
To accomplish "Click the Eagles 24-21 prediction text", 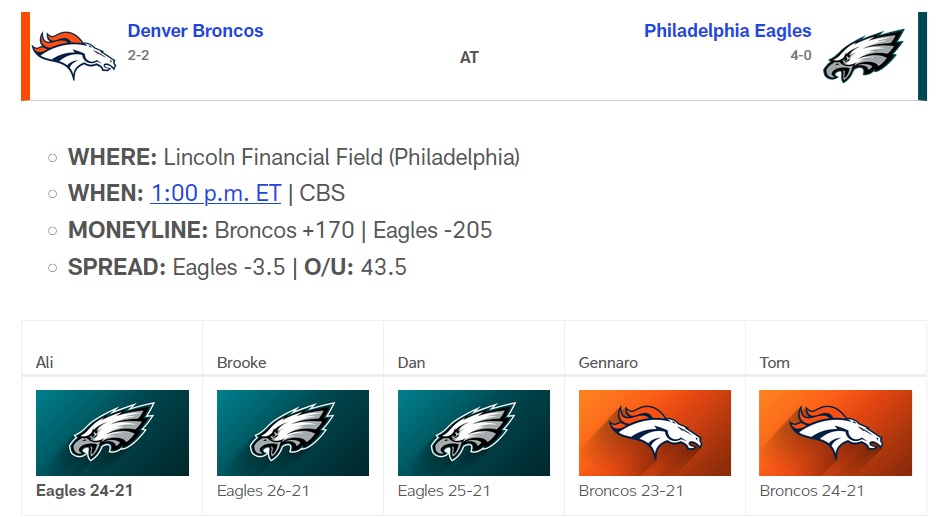I will click(85, 490).
